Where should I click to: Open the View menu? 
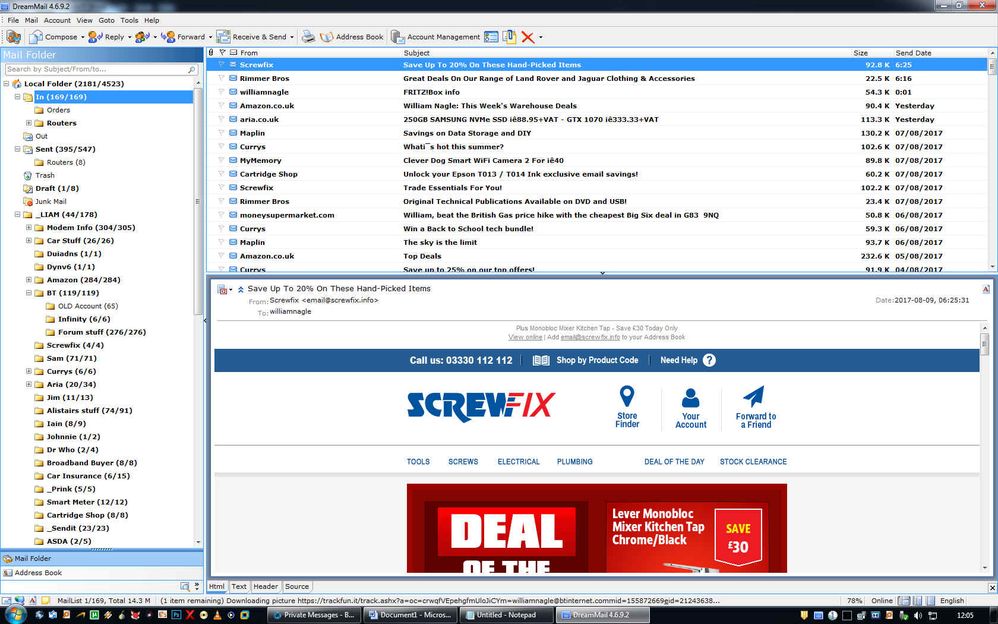point(85,20)
